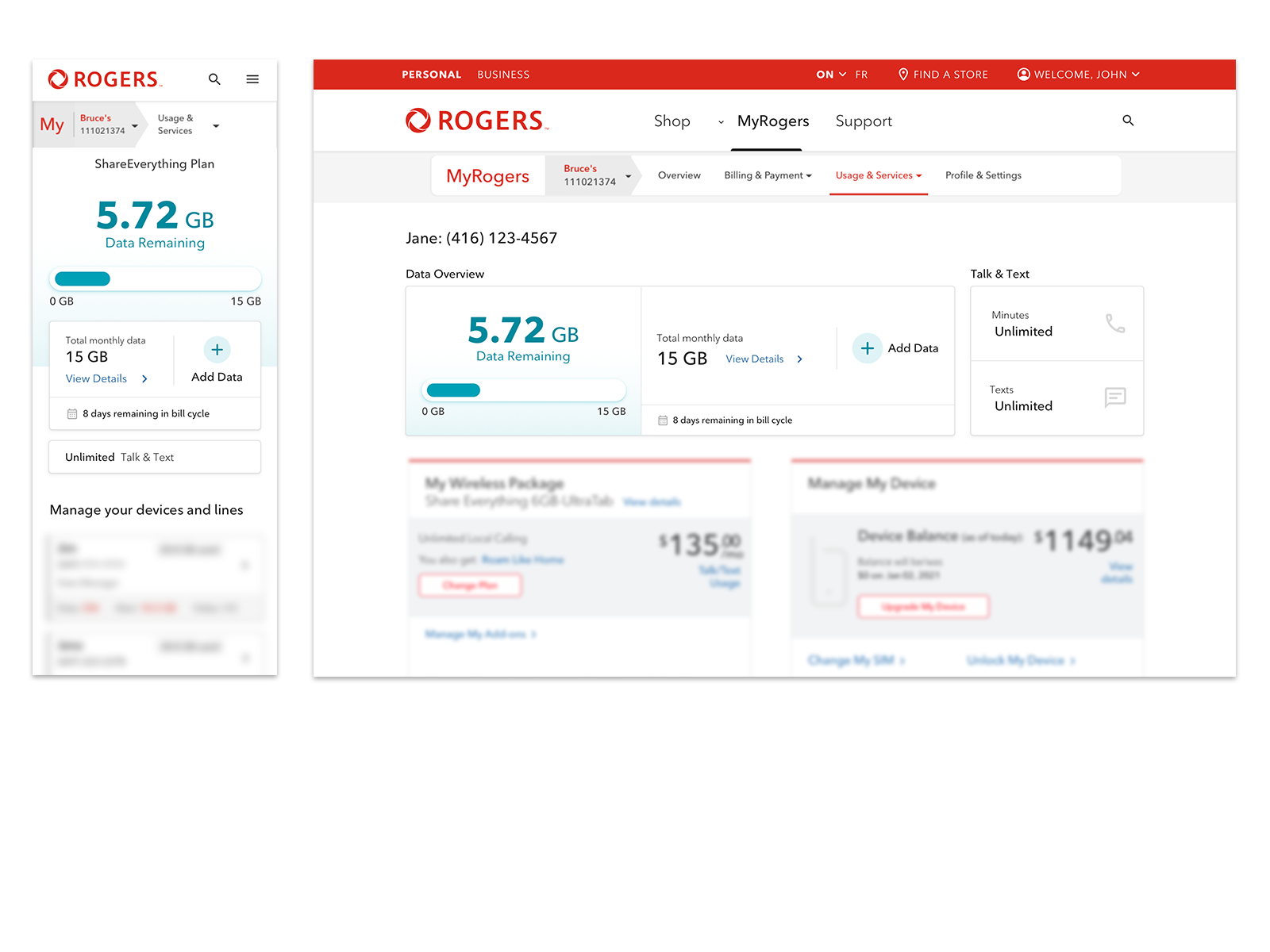Click calendar icon in desktop bill cycle row
Image resolution: width=1270 pixels, height=952 pixels.
coord(663,420)
